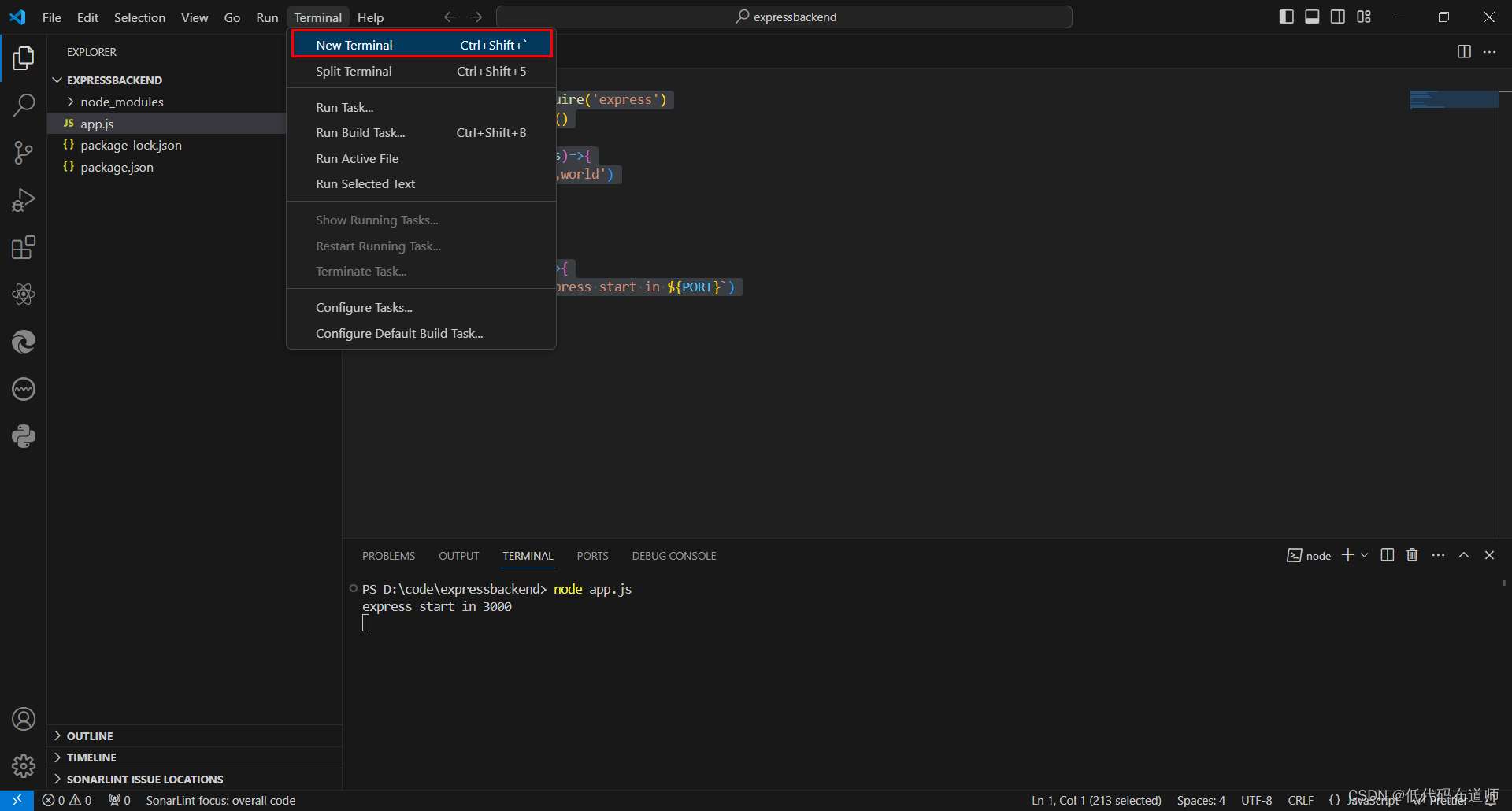Open package-lock.json file
This screenshot has height=811, width=1512.
click(x=166, y=145)
